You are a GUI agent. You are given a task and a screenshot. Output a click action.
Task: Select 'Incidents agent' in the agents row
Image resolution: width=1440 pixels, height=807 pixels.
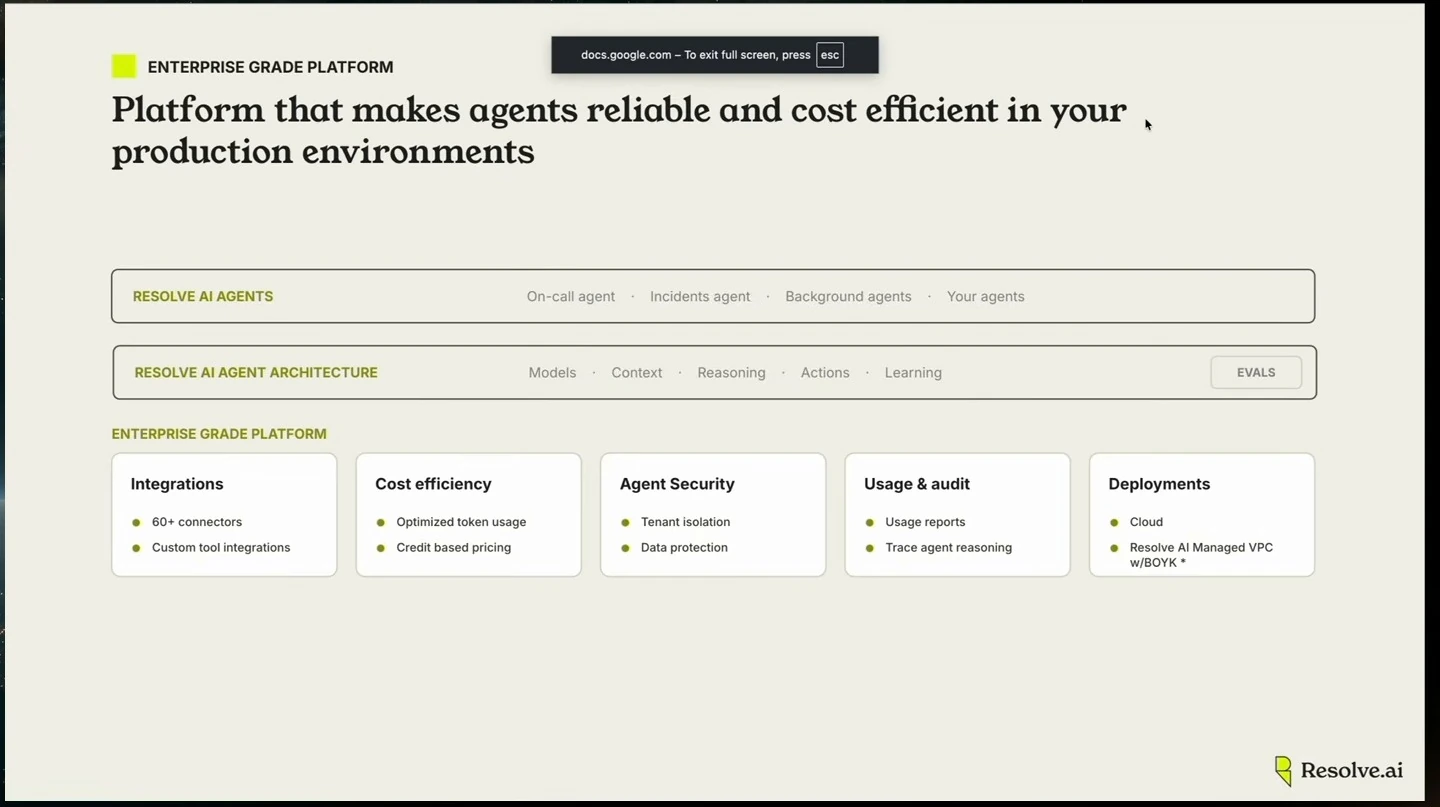coord(700,296)
